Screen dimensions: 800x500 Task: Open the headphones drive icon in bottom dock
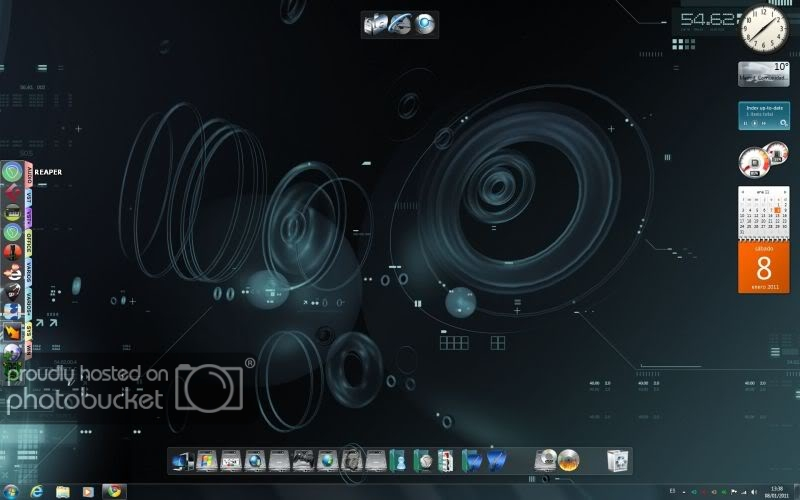[x=352, y=461]
